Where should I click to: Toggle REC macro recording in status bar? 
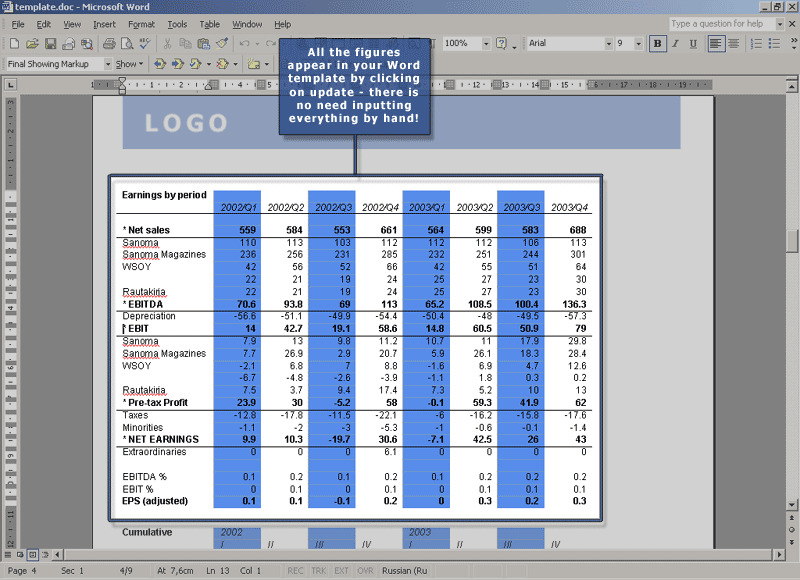click(x=295, y=571)
